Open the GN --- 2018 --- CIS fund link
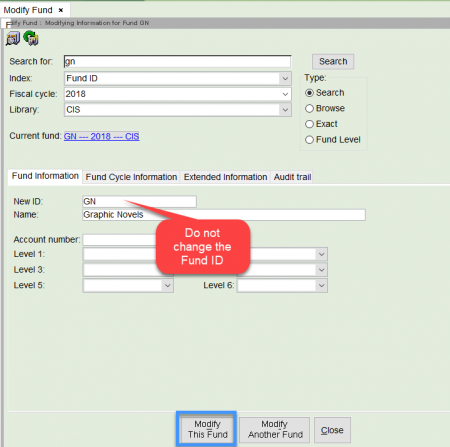The height and width of the screenshot is (447, 450). point(102,136)
